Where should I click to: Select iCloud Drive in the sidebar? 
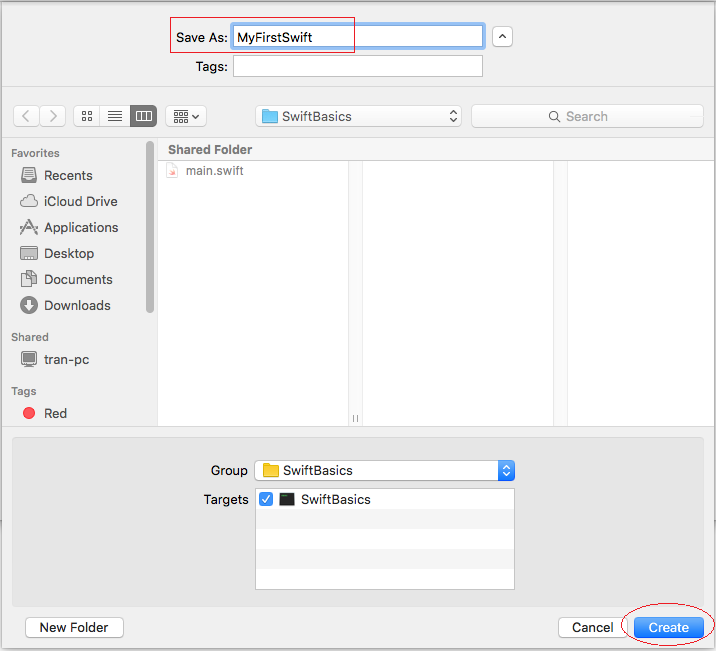point(80,201)
